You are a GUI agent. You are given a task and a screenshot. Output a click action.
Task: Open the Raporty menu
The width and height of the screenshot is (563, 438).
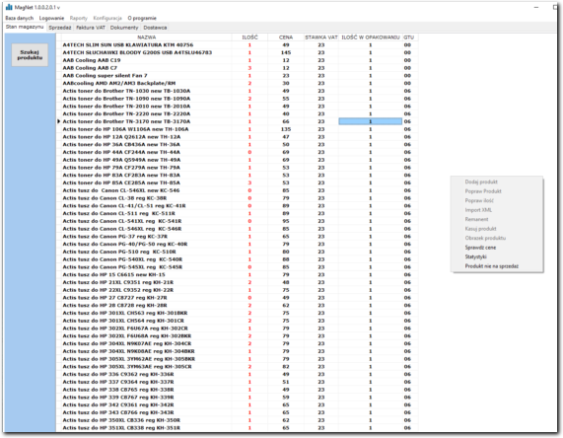click(x=79, y=18)
